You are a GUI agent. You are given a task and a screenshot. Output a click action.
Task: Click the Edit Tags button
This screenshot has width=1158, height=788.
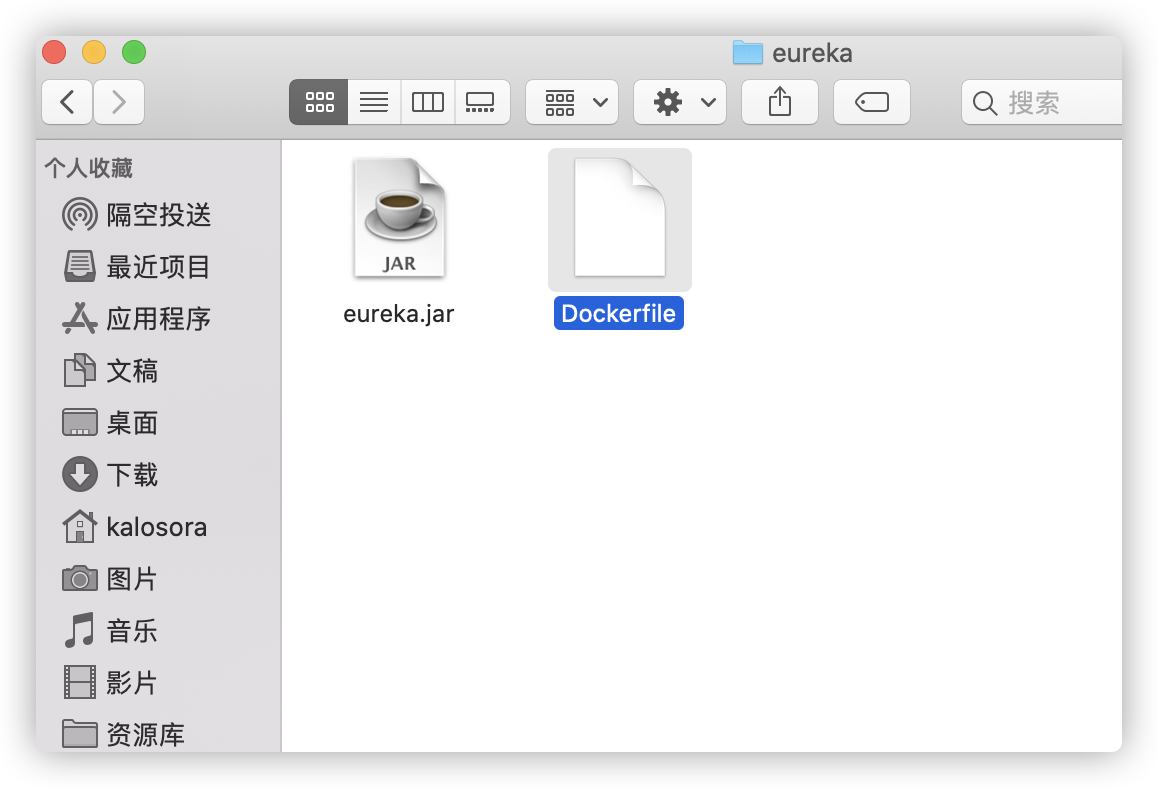[872, 102]
